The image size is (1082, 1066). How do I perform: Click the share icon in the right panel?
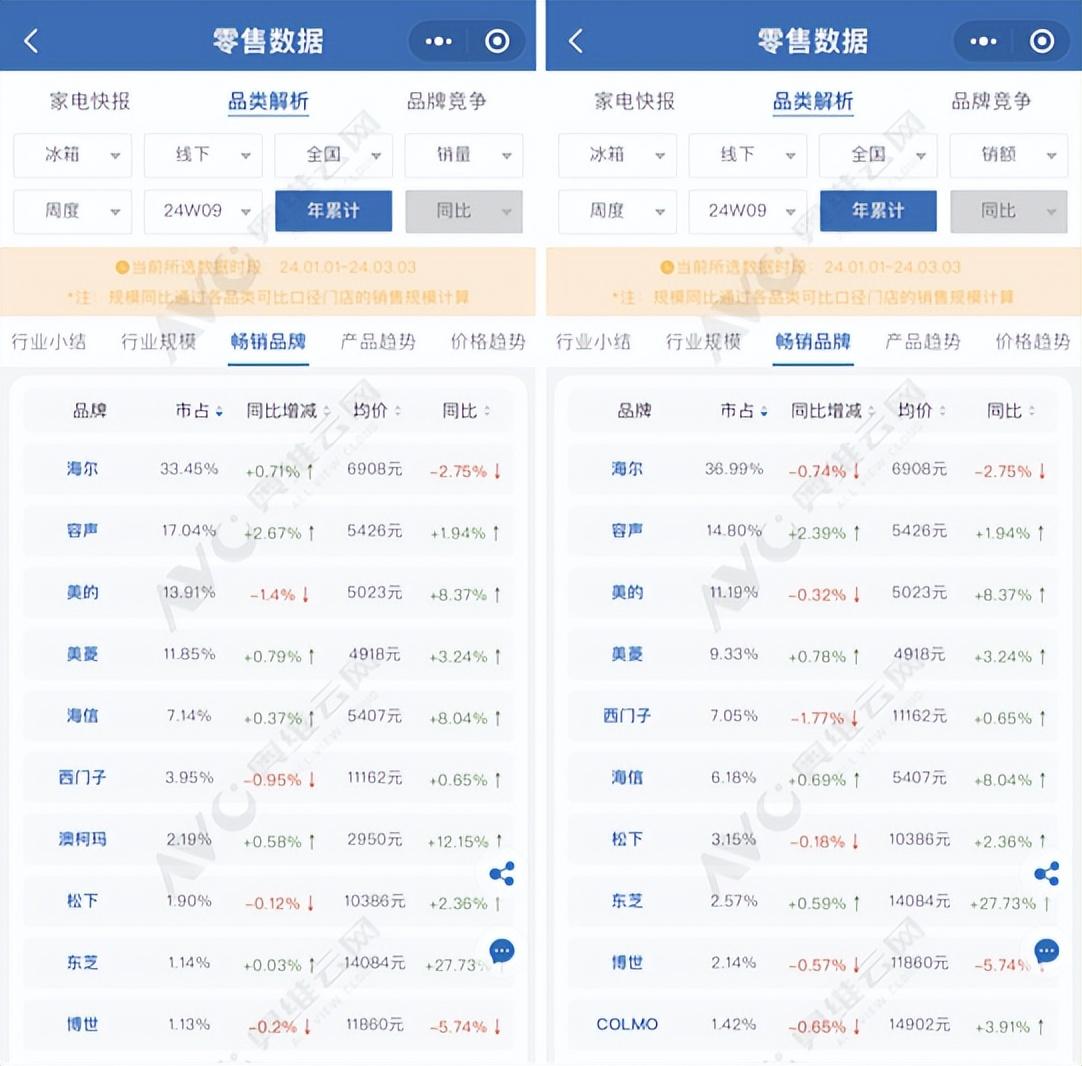coord(1046,875)
